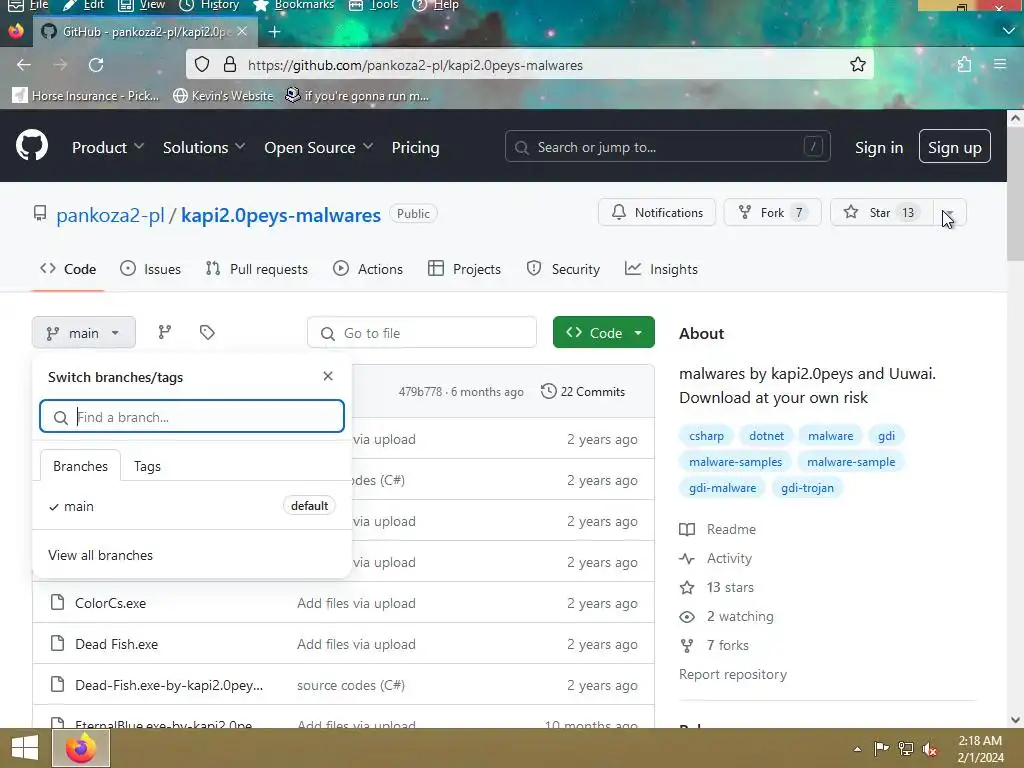Click the Firefox taskbar icon
This screenshot has width=1024, height=768.
81,748
